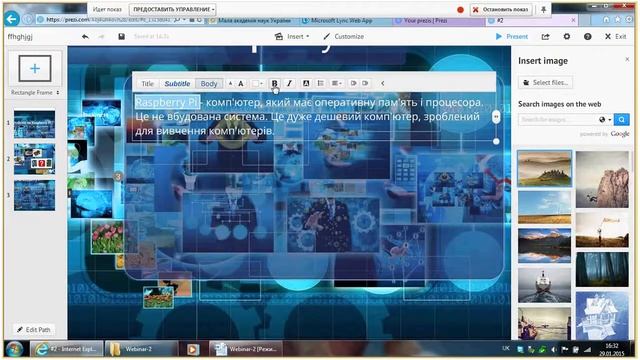Pin the sharing toolbar
This screenshot has width=640, height=360.
[x=543, y=9]
